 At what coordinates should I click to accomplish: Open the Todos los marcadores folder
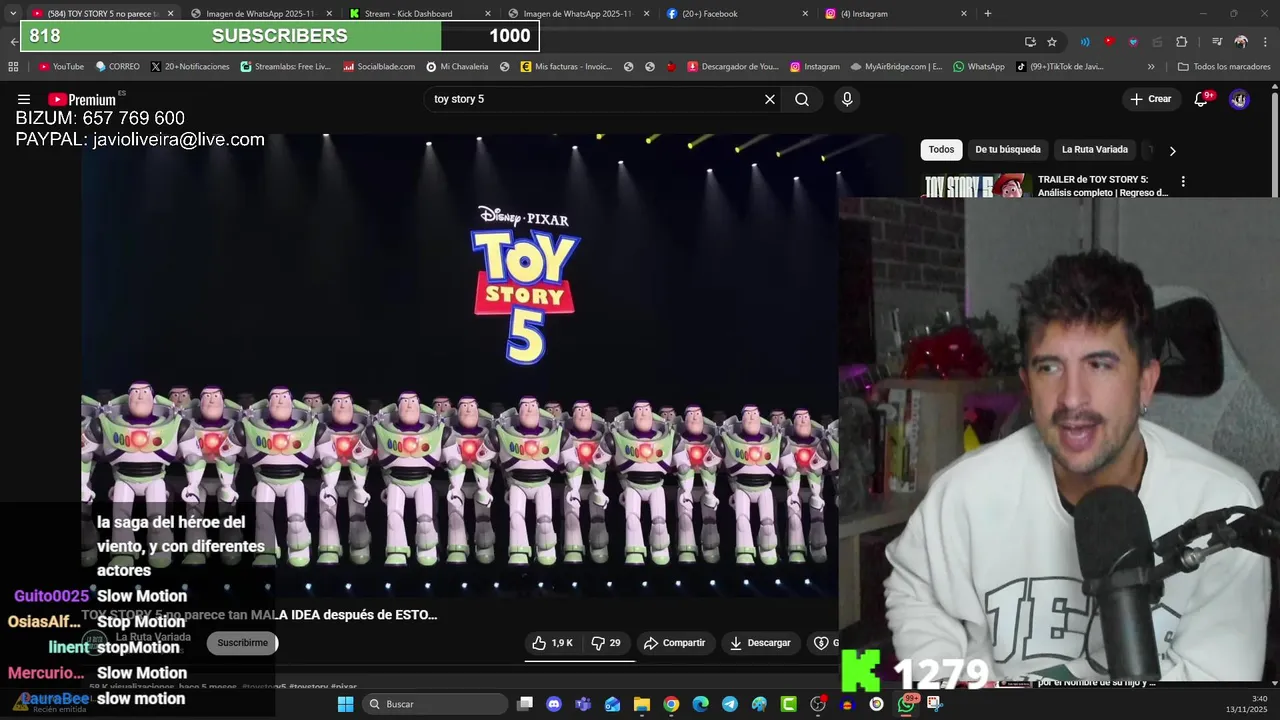(1224, 67)
